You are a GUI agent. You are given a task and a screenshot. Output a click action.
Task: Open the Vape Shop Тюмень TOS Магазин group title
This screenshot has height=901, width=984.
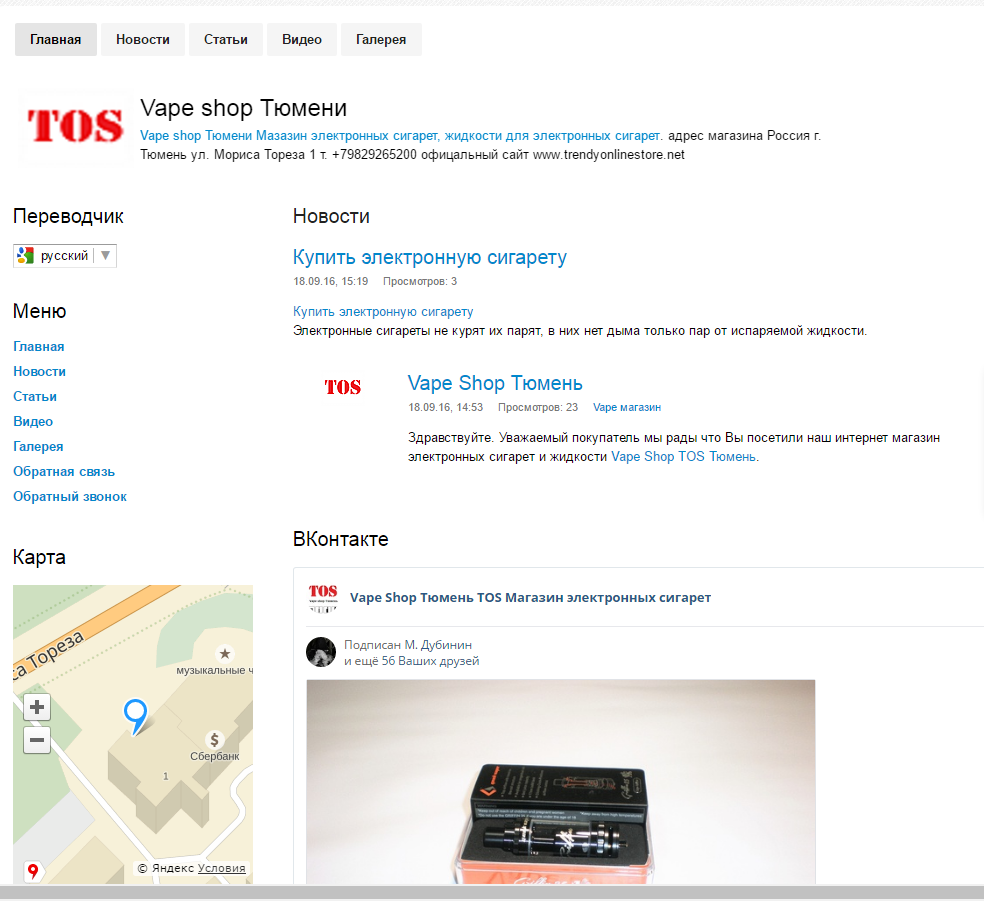pyautogui.click(x=530, y=598)
